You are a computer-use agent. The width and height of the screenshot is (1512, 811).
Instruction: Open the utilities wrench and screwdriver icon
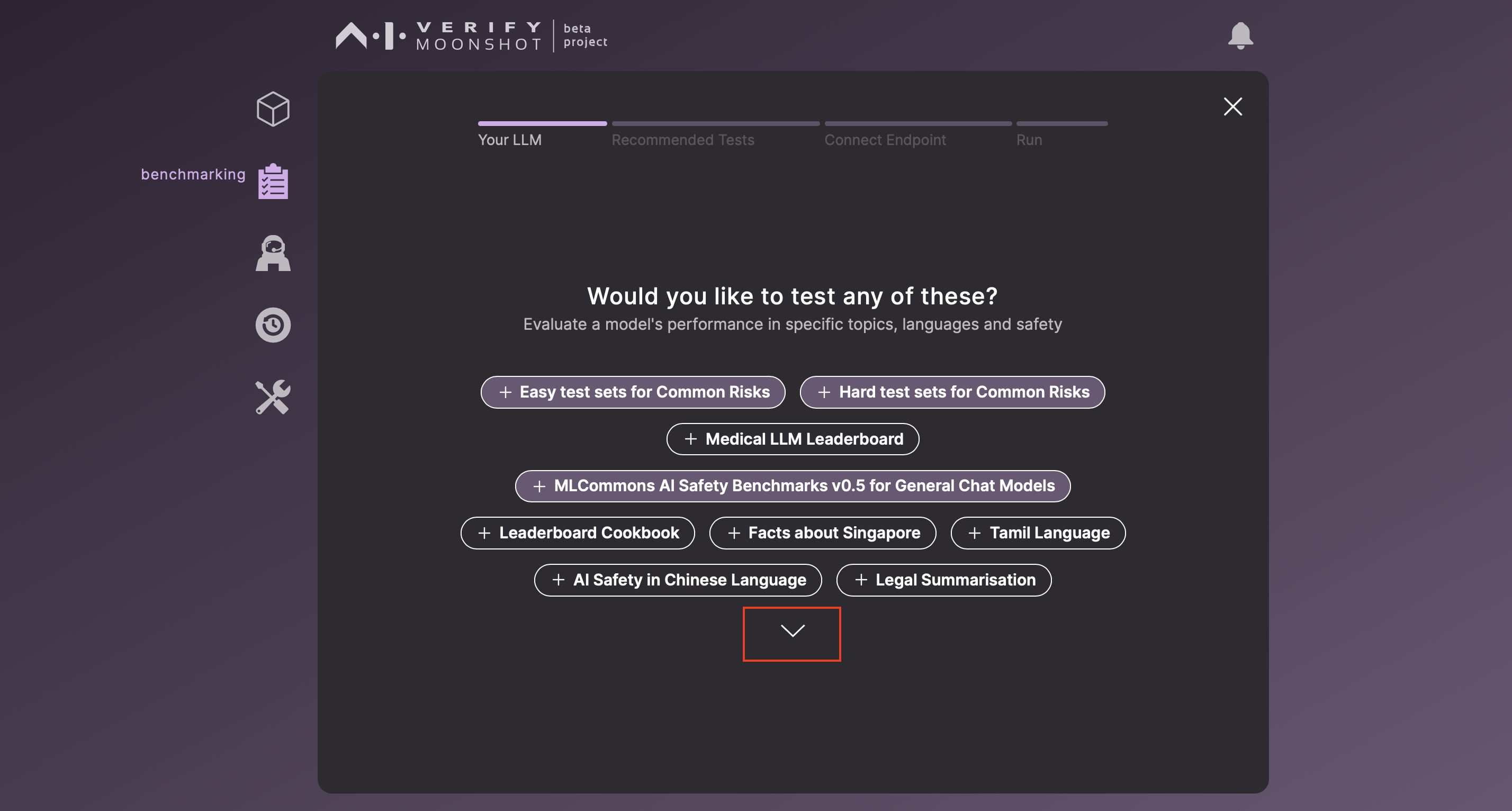click(x=273, y=397)
